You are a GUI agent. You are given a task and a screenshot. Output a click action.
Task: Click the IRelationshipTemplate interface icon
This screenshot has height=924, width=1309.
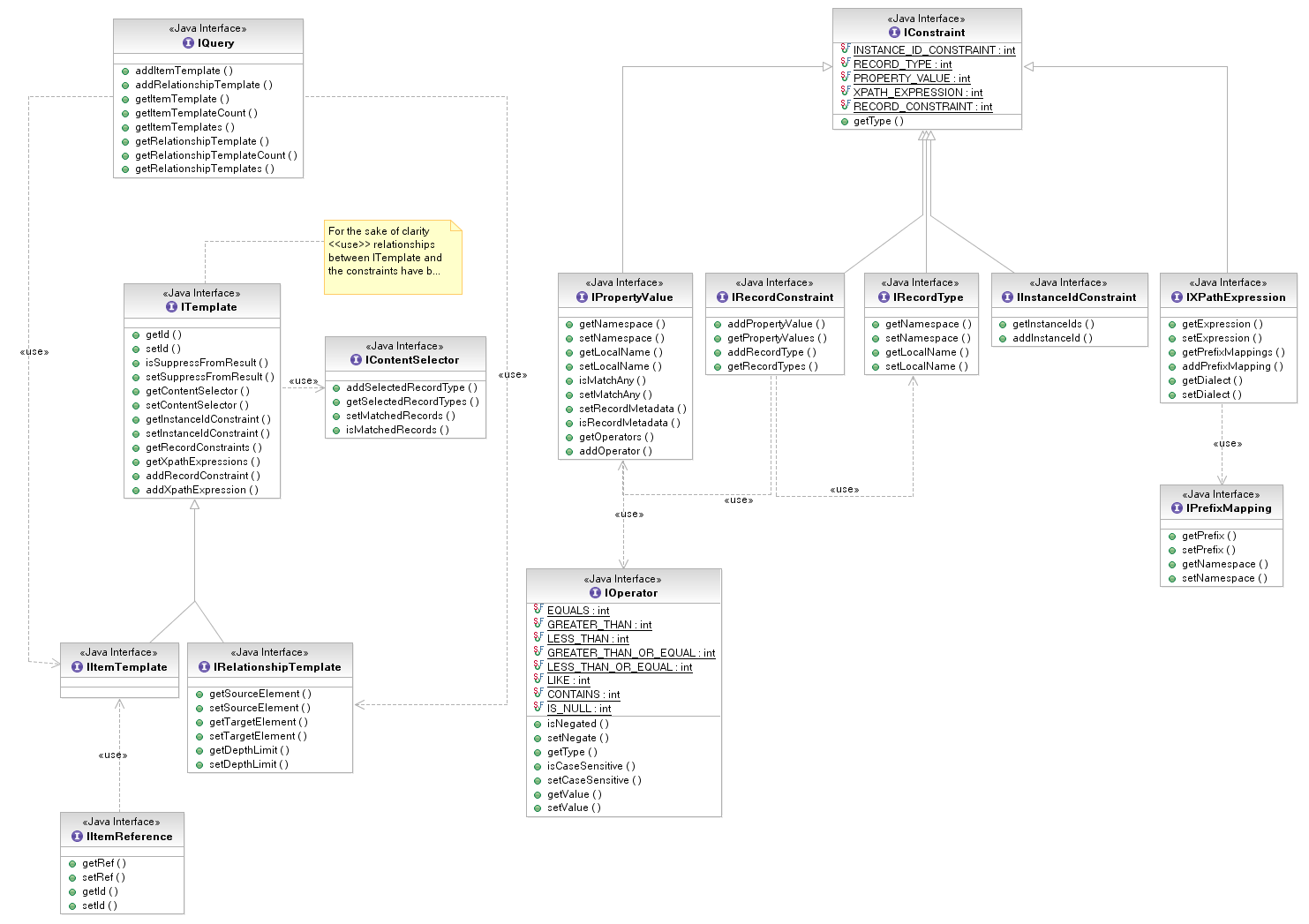204,667
